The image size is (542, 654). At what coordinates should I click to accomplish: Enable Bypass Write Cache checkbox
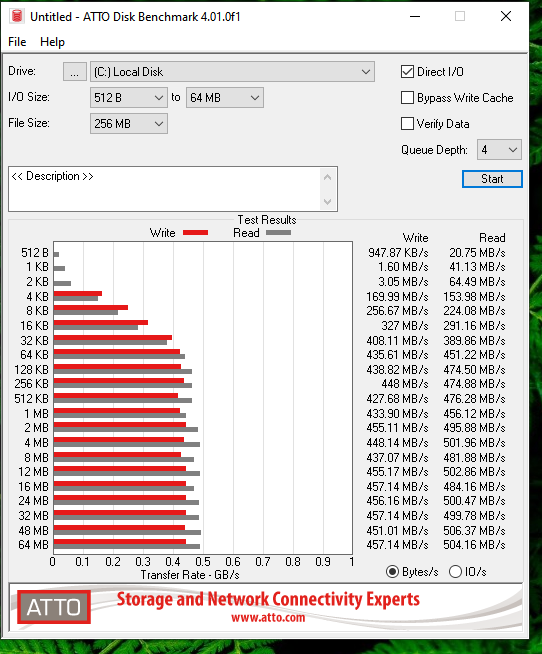tap(407, 98)
